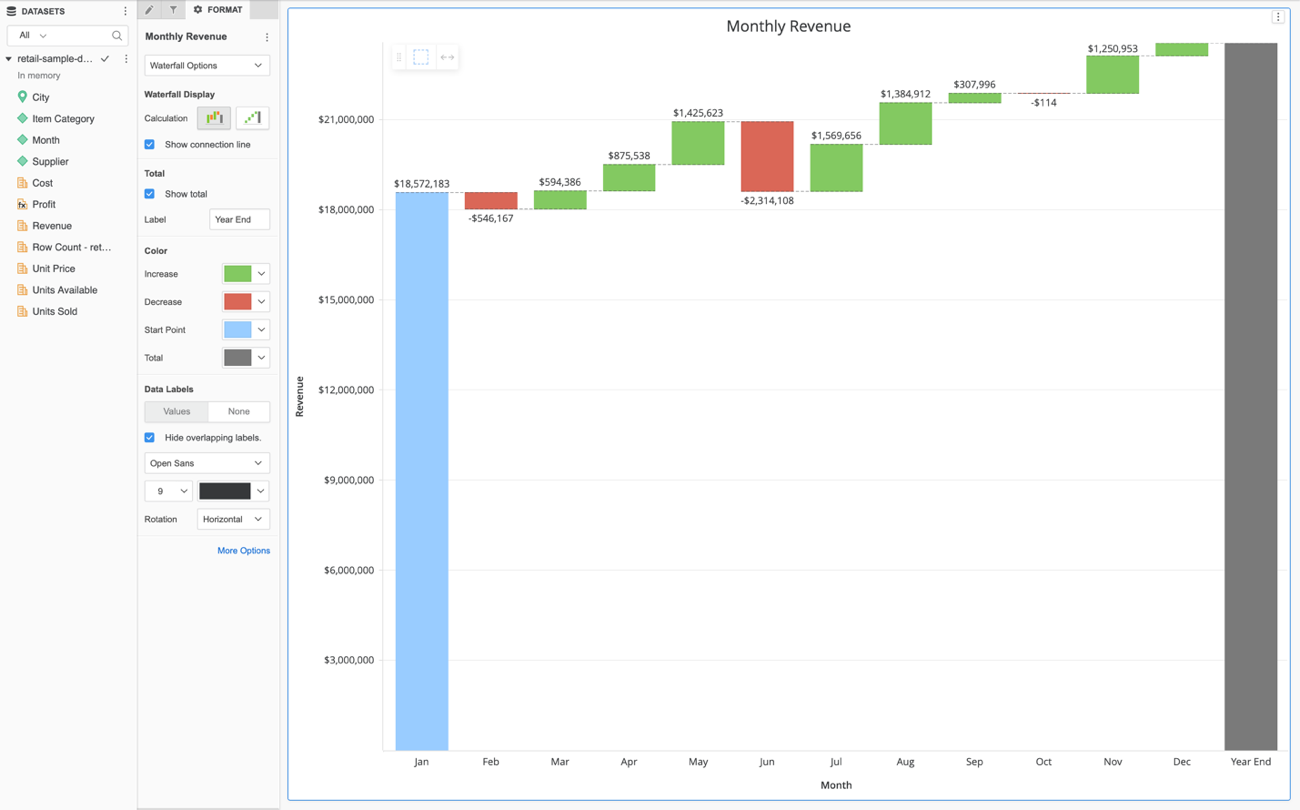Disable Hide overlapping labels checkbox
This screenshot has height=810, width=1300.
pos(150,438)
